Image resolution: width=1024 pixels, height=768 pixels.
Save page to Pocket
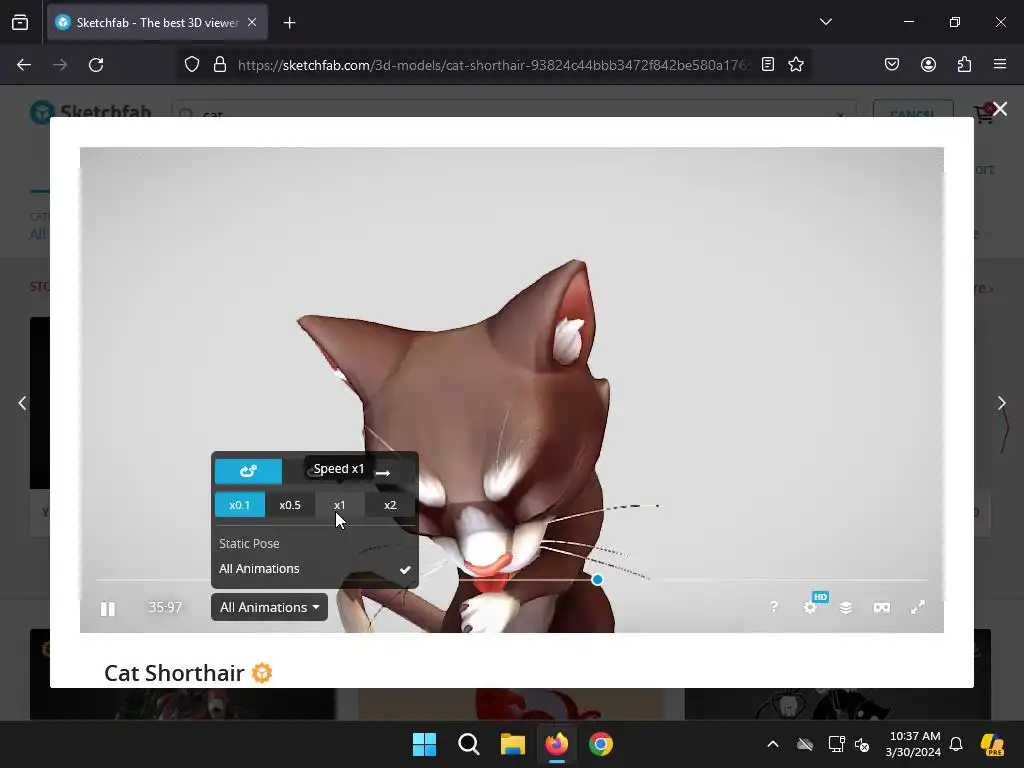pyautogui.click(x=892, y=64)
